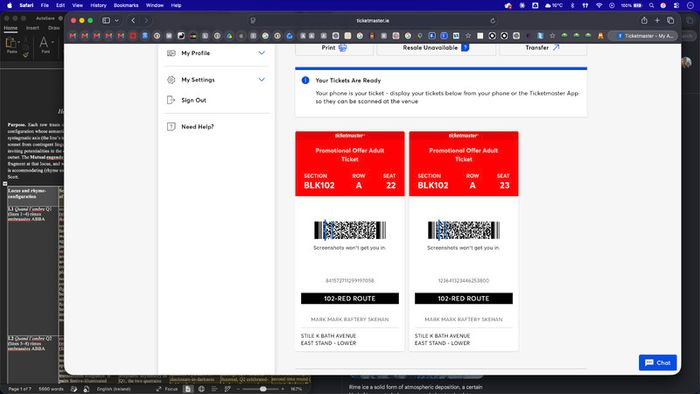Click the Need Help question mark icon

coord(171,127)
